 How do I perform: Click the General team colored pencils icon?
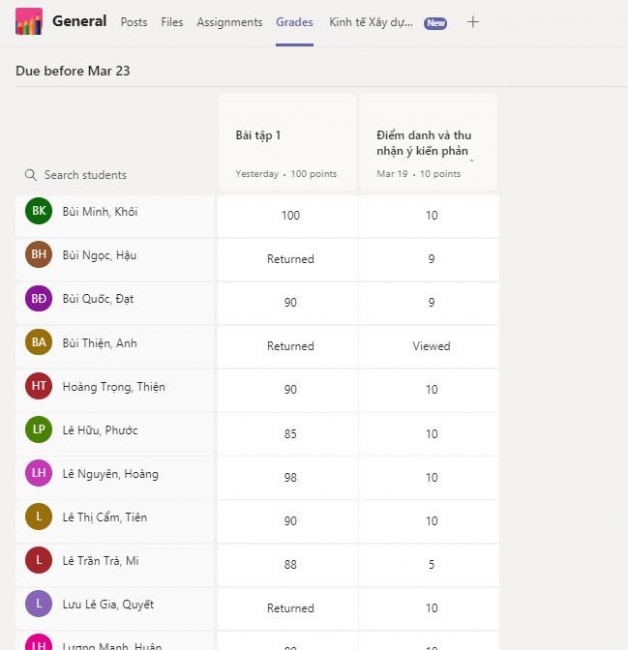29,21
